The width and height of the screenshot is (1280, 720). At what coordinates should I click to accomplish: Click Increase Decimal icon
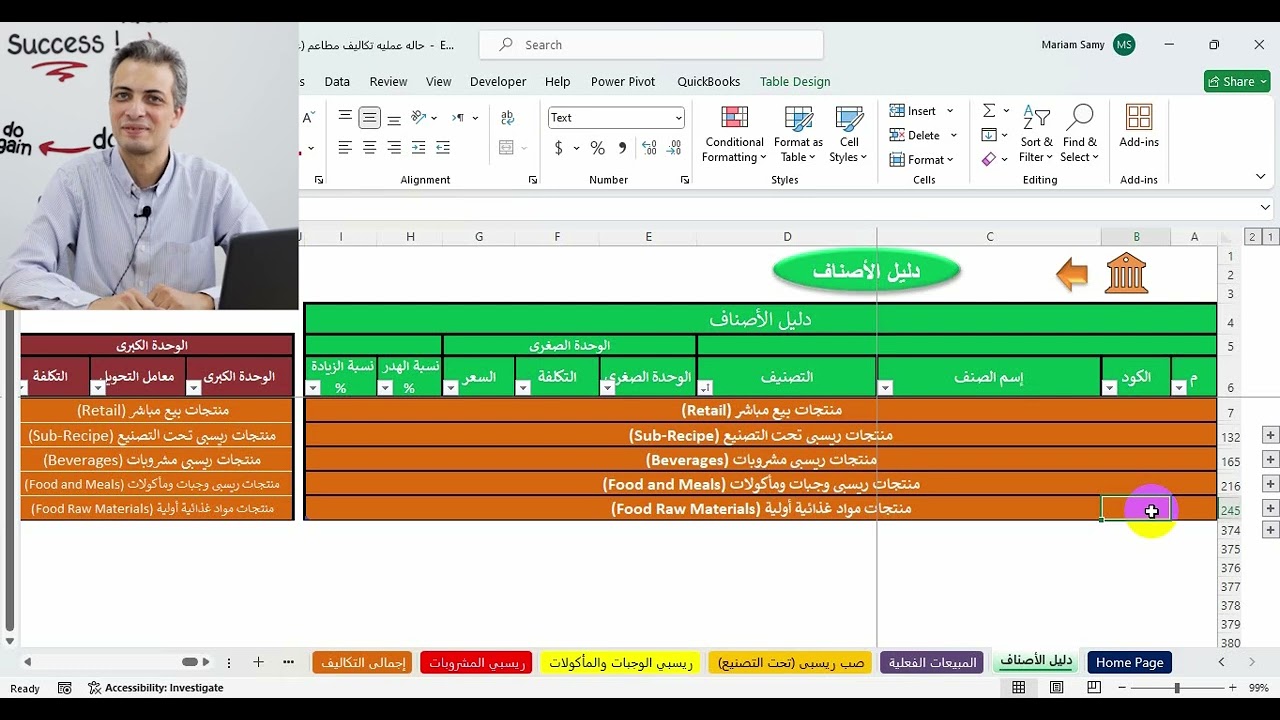[x=649, y=148]
